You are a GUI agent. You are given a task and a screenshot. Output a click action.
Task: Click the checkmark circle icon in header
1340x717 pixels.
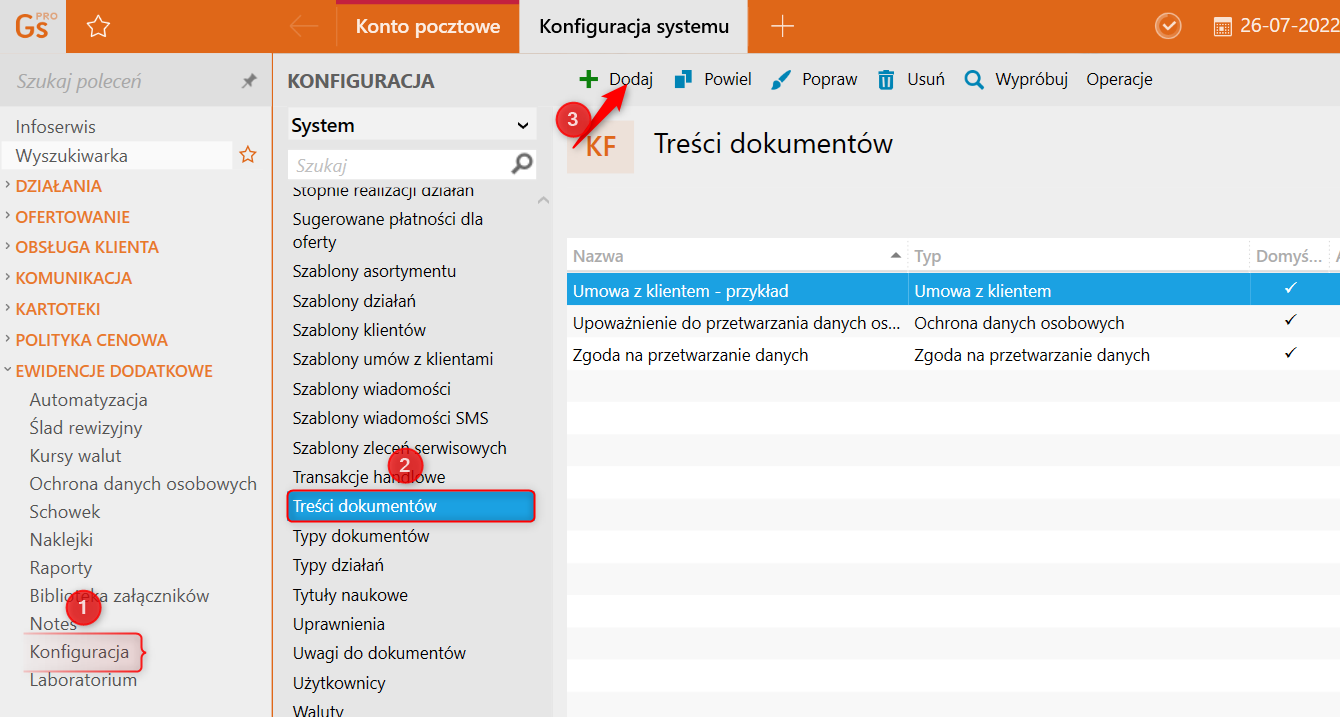(1168, 27)
